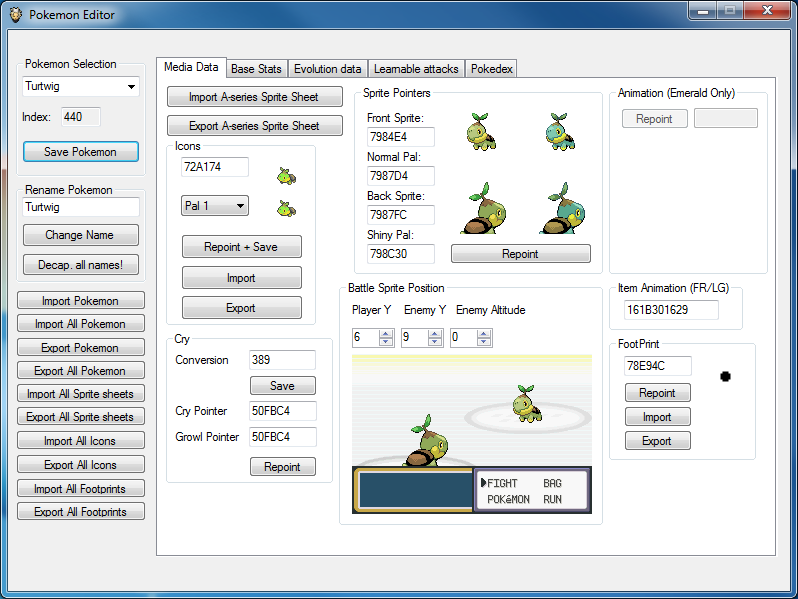Decrease Enemy Altitude with down arrow

pos(484,341)
